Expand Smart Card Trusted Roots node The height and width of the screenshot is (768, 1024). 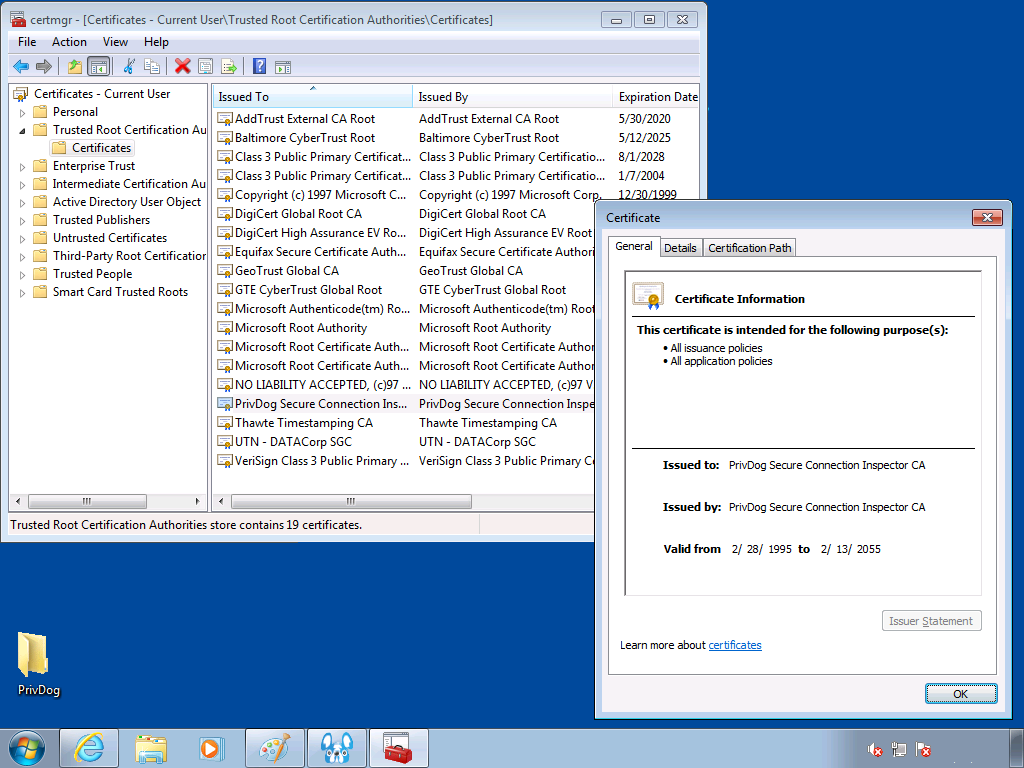tap(22, 293)
